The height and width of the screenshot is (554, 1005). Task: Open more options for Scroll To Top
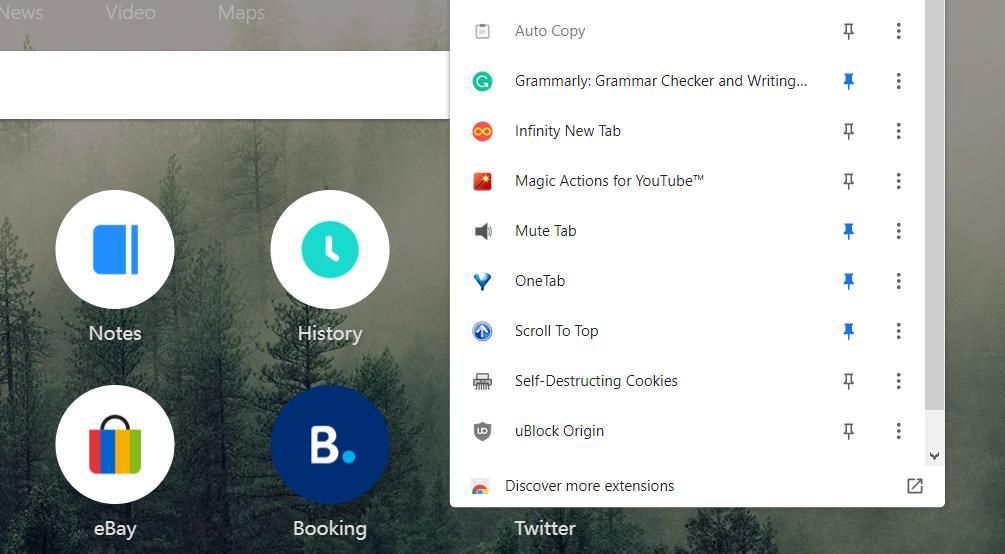point(899,331)
